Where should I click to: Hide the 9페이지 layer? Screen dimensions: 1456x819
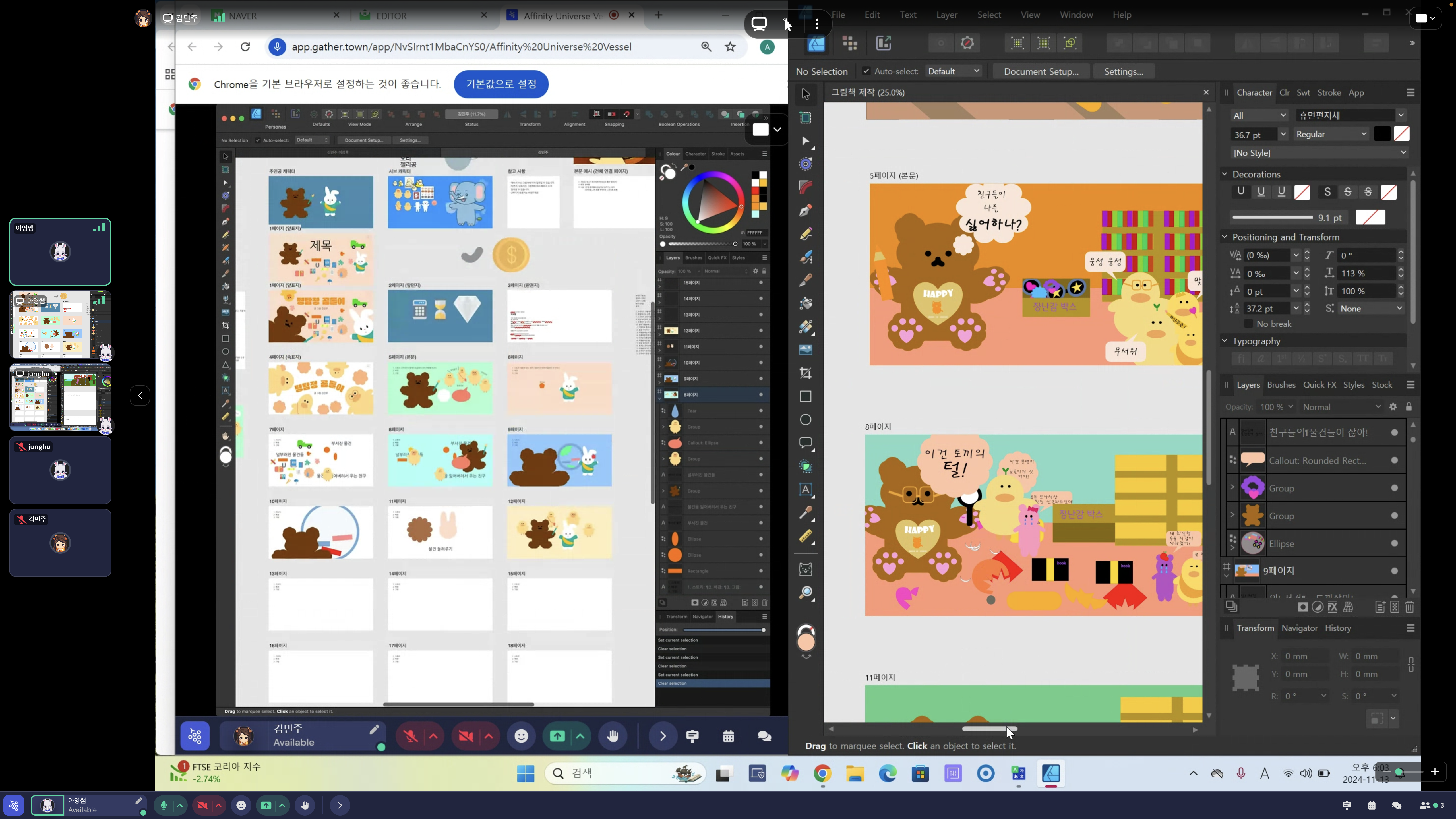click(1395, 571)
